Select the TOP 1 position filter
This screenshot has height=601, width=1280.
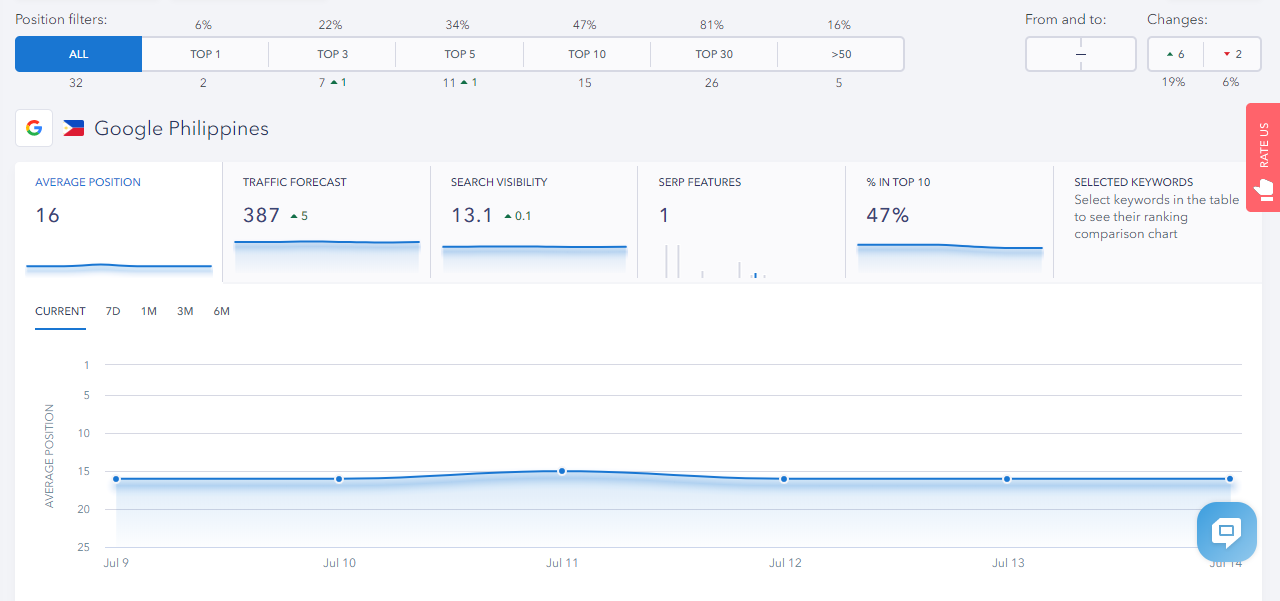click(205, 54)
